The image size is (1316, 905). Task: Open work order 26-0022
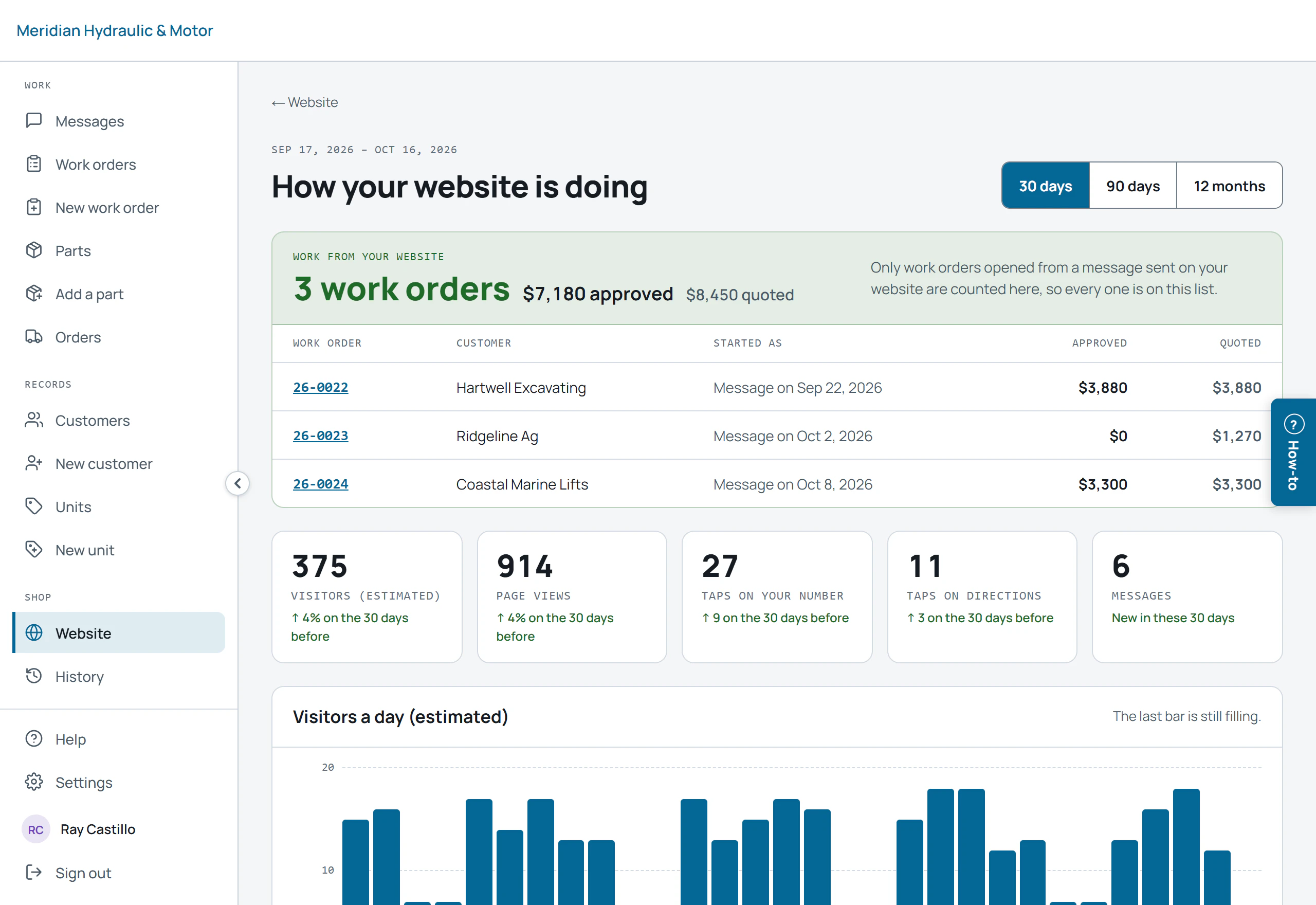(x=320, y=387)
